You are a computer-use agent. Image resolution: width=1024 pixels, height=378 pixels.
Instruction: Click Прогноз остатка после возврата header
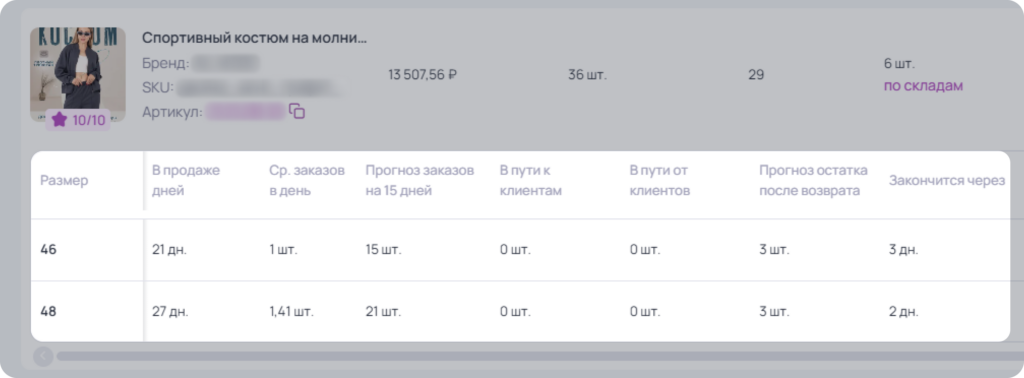tap(813, 181)
